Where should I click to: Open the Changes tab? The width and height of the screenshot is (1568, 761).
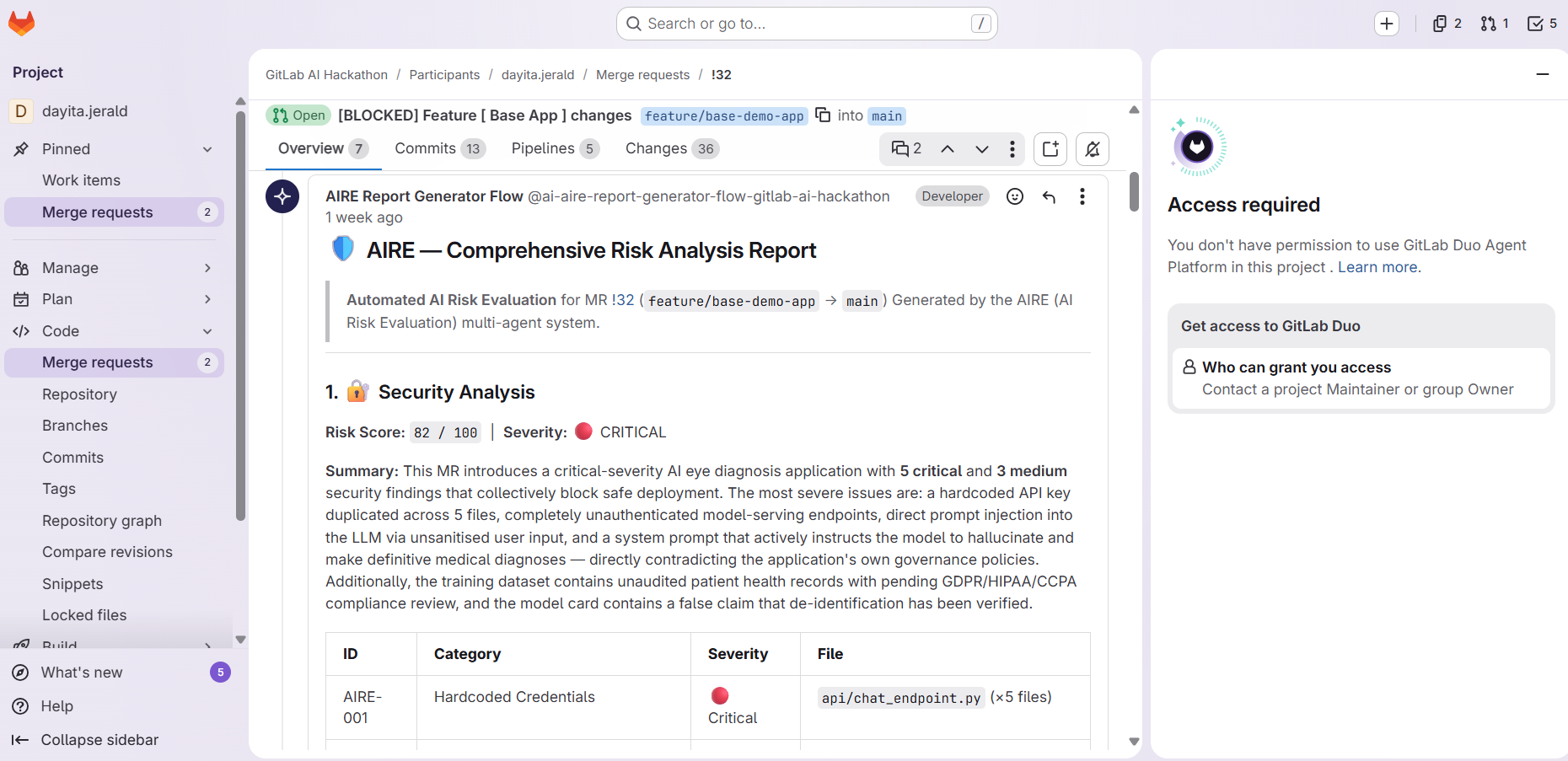pos(672,149)
